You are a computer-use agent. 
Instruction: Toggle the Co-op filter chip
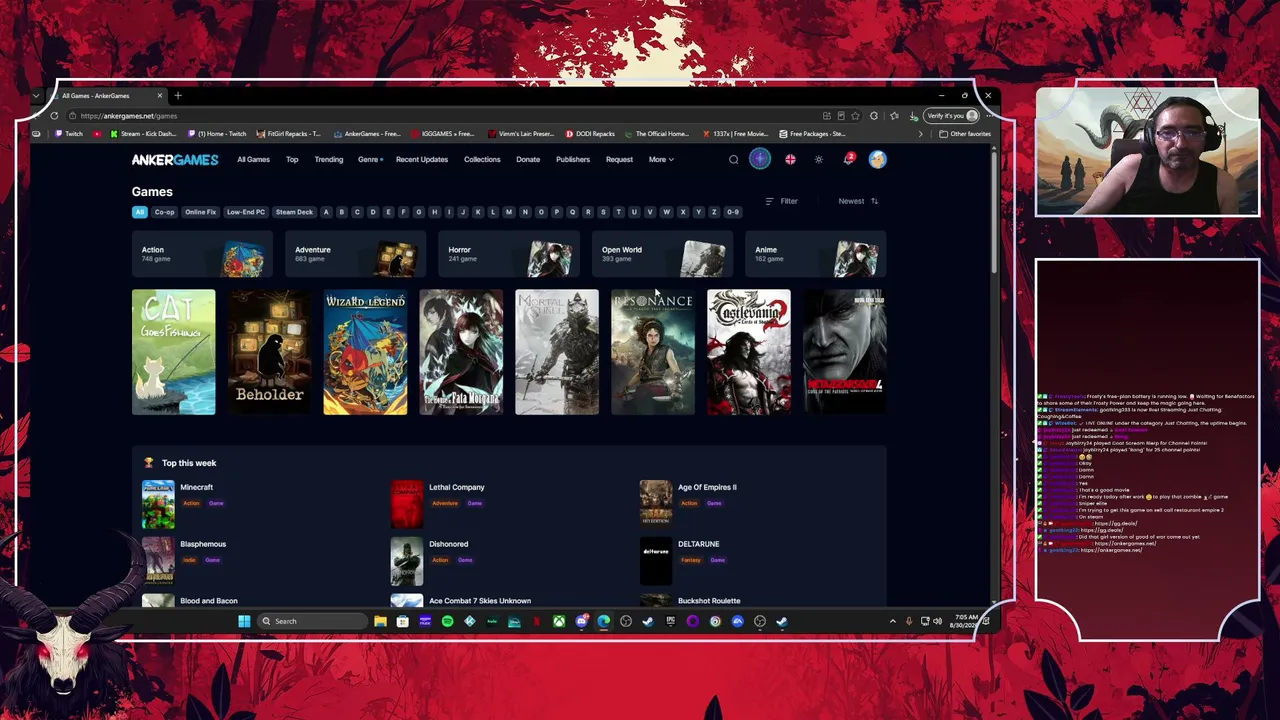point(164,212)
